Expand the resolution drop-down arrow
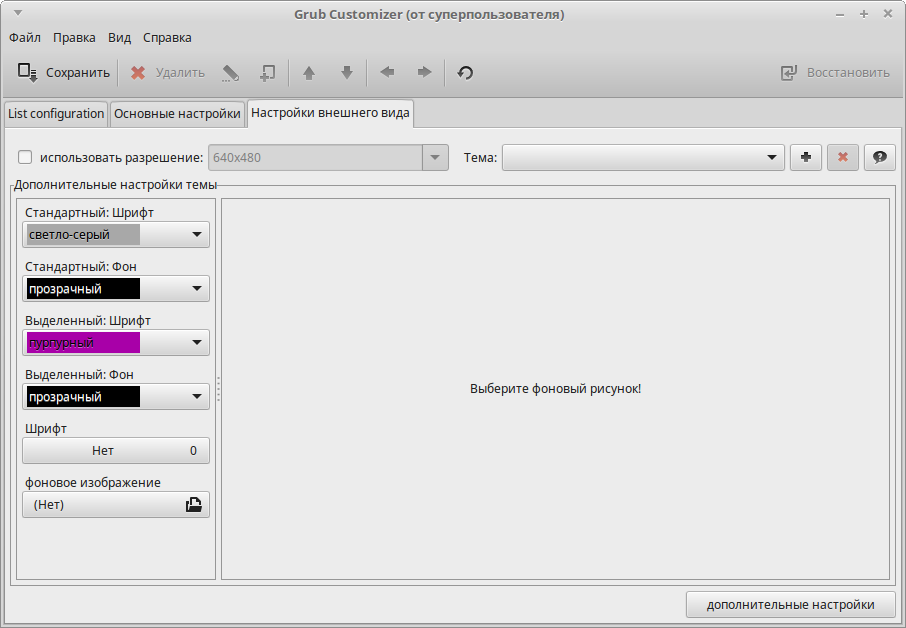 click(436, 158)
